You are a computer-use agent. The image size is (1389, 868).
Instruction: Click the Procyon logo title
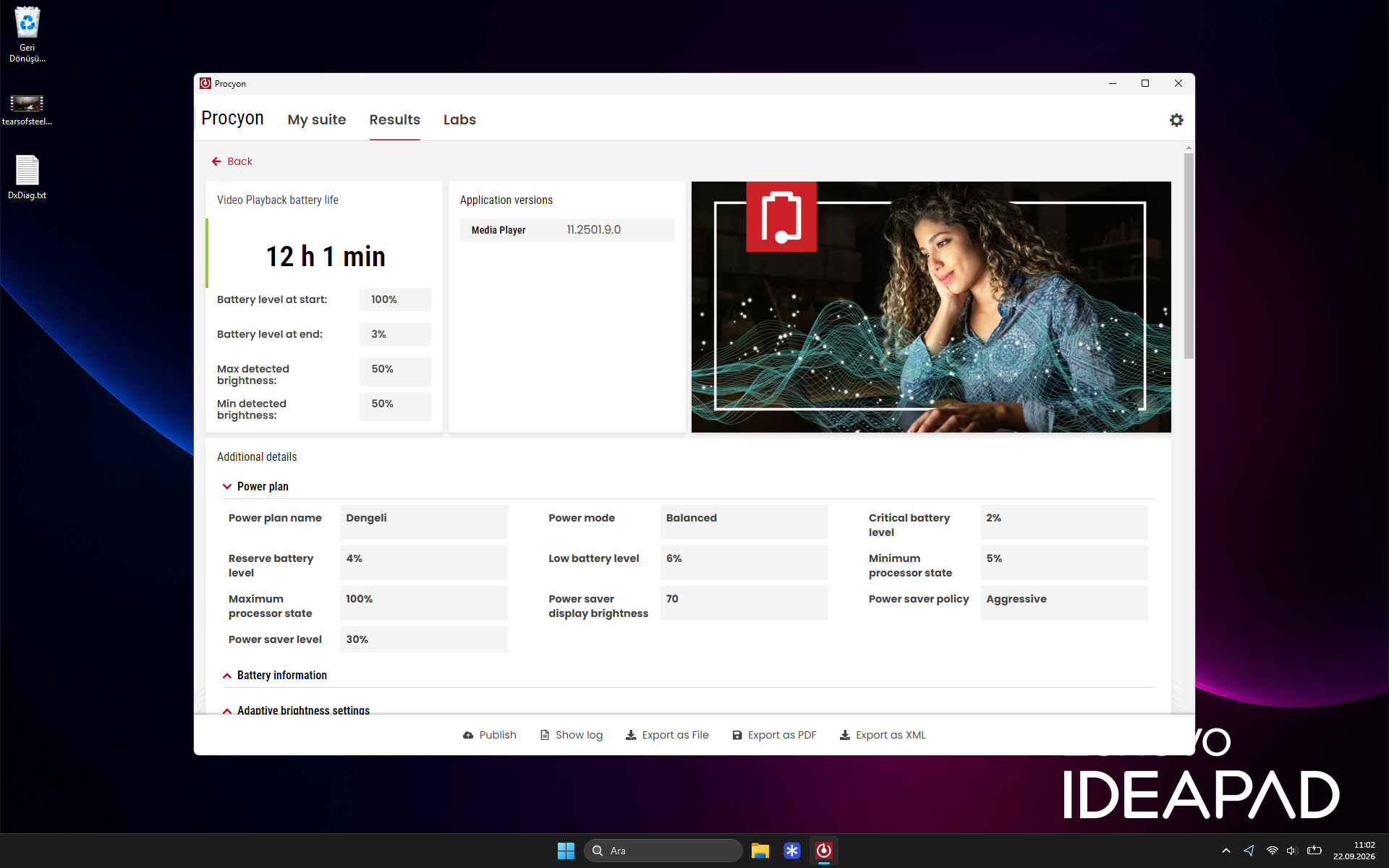232,118
